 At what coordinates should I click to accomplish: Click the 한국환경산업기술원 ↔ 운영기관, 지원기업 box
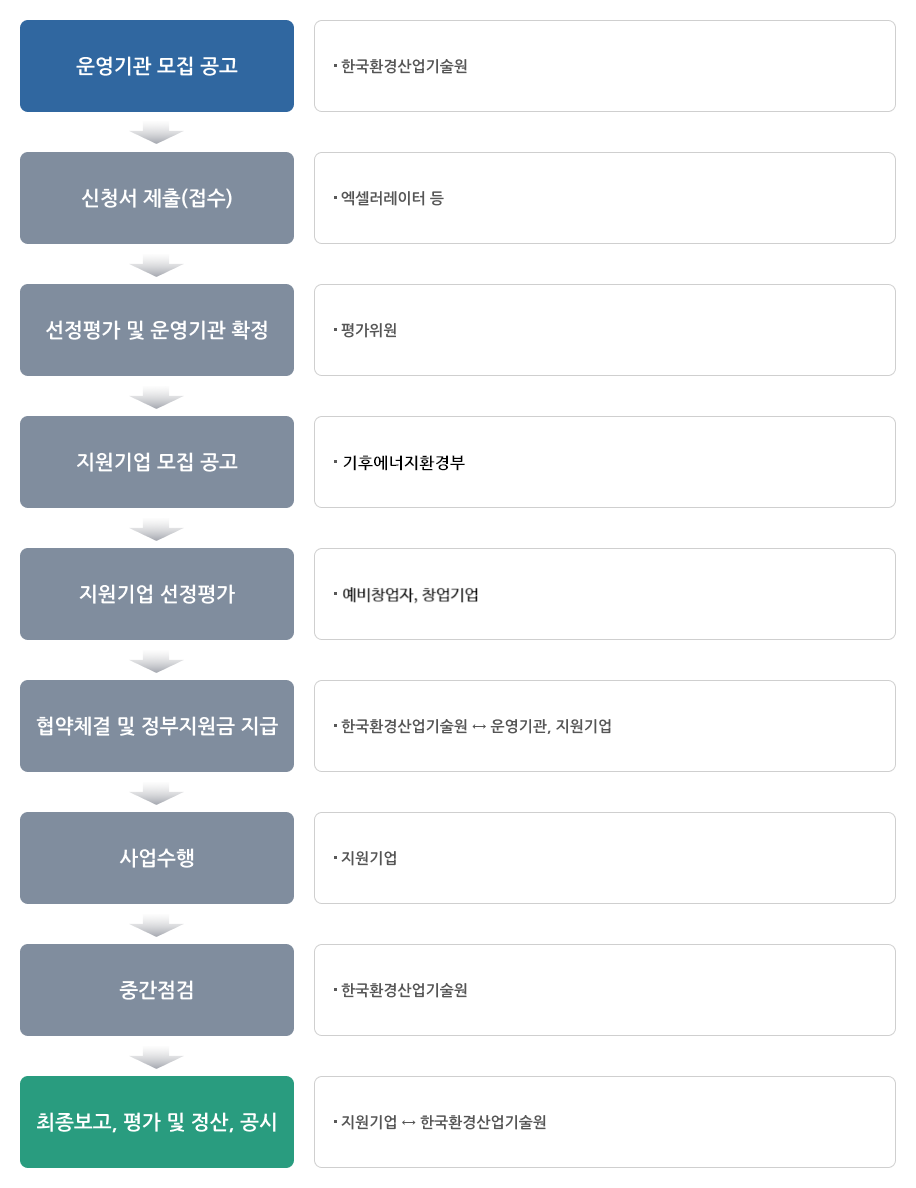604,726
